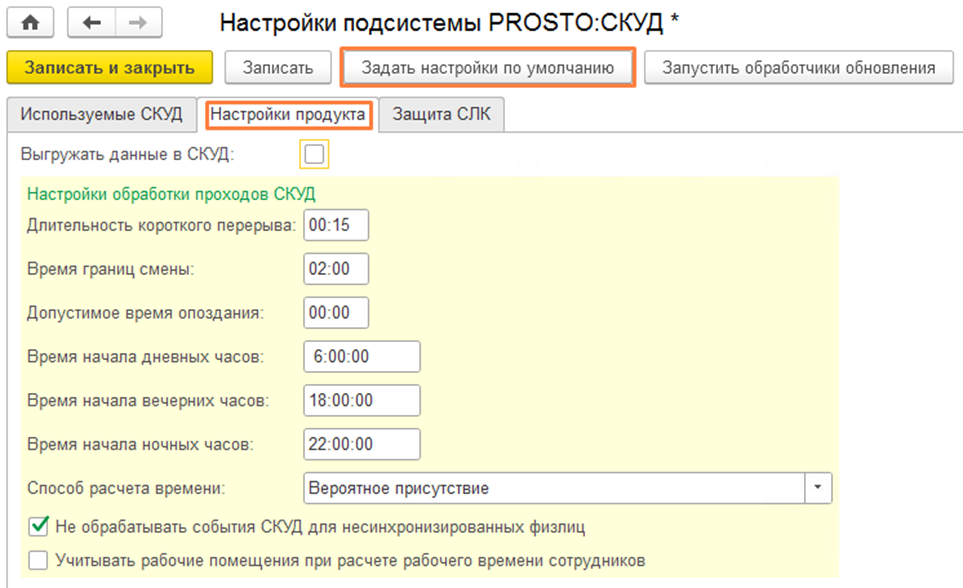Switch to 'Используемые СКУД' tab
The width and height of the screenshot is (963, 588).
[x=102, y=115]
